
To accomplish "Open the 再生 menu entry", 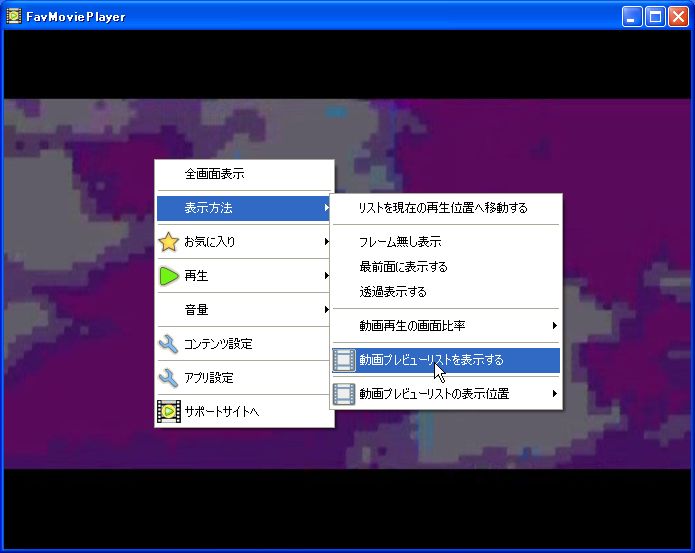I will pyautogui.click(x=243, y=276).
